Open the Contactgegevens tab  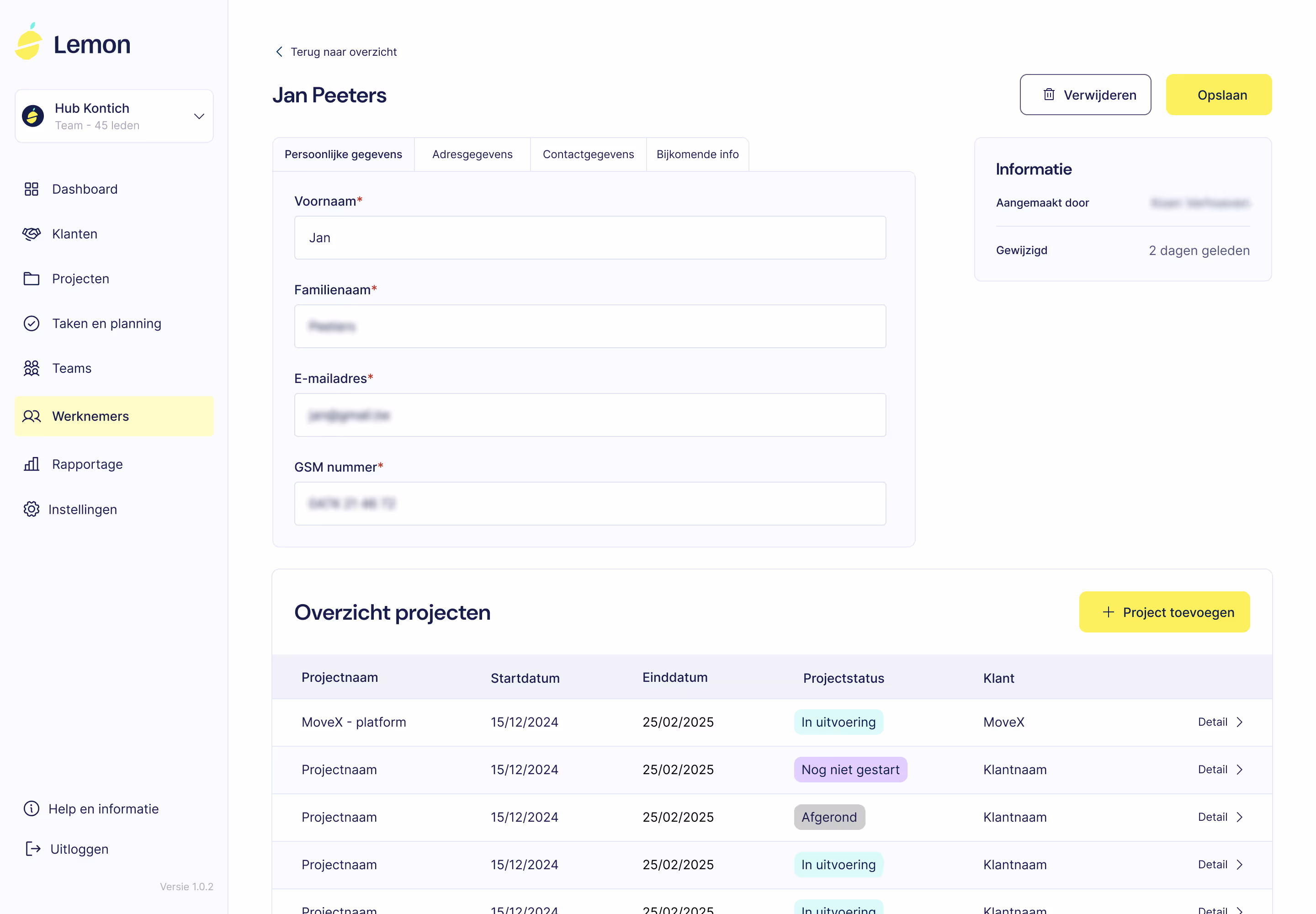[x=588, y=154]
